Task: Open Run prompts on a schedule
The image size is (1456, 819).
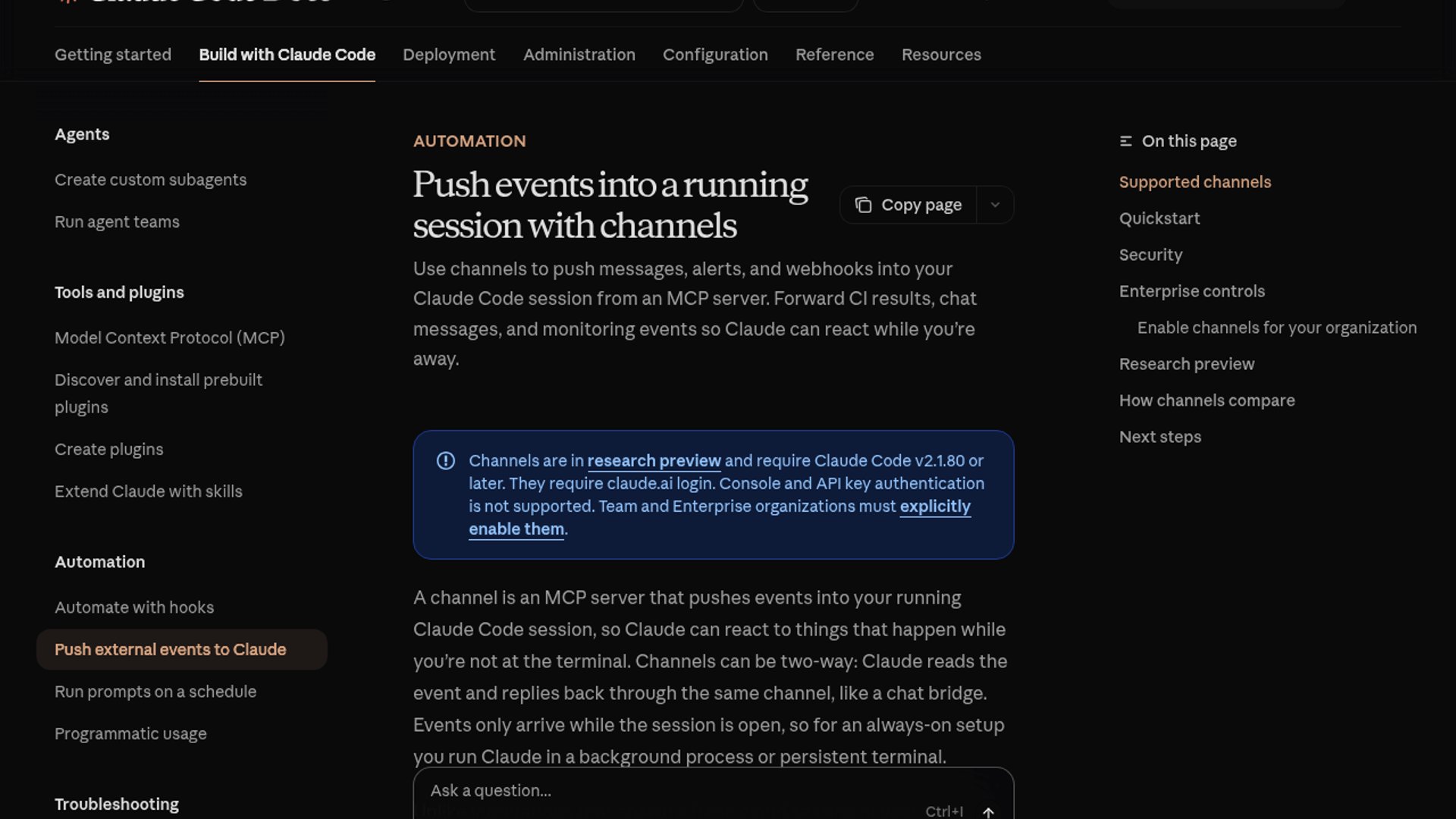Action: pyautogui.click(x=155, y=692)
